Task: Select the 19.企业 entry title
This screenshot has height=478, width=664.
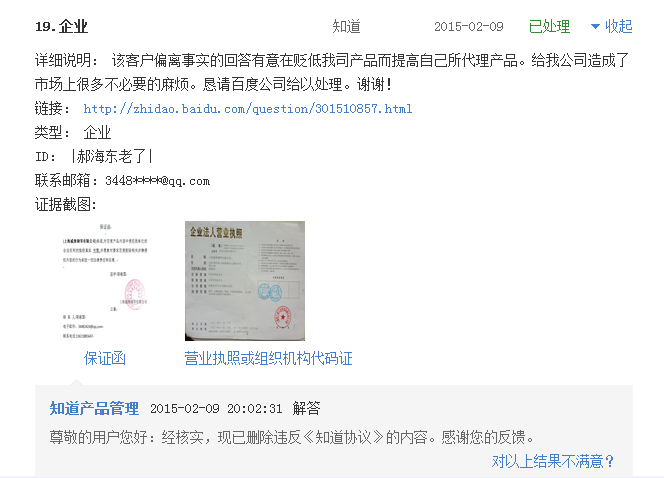Action: point(61,26)
